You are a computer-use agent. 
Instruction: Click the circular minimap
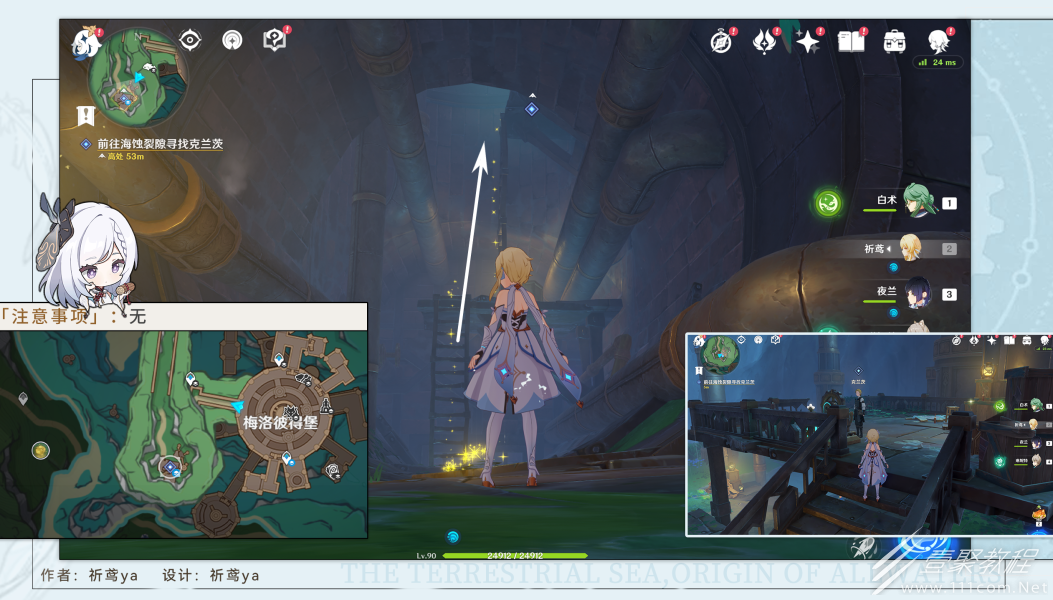tap(138, 77)
